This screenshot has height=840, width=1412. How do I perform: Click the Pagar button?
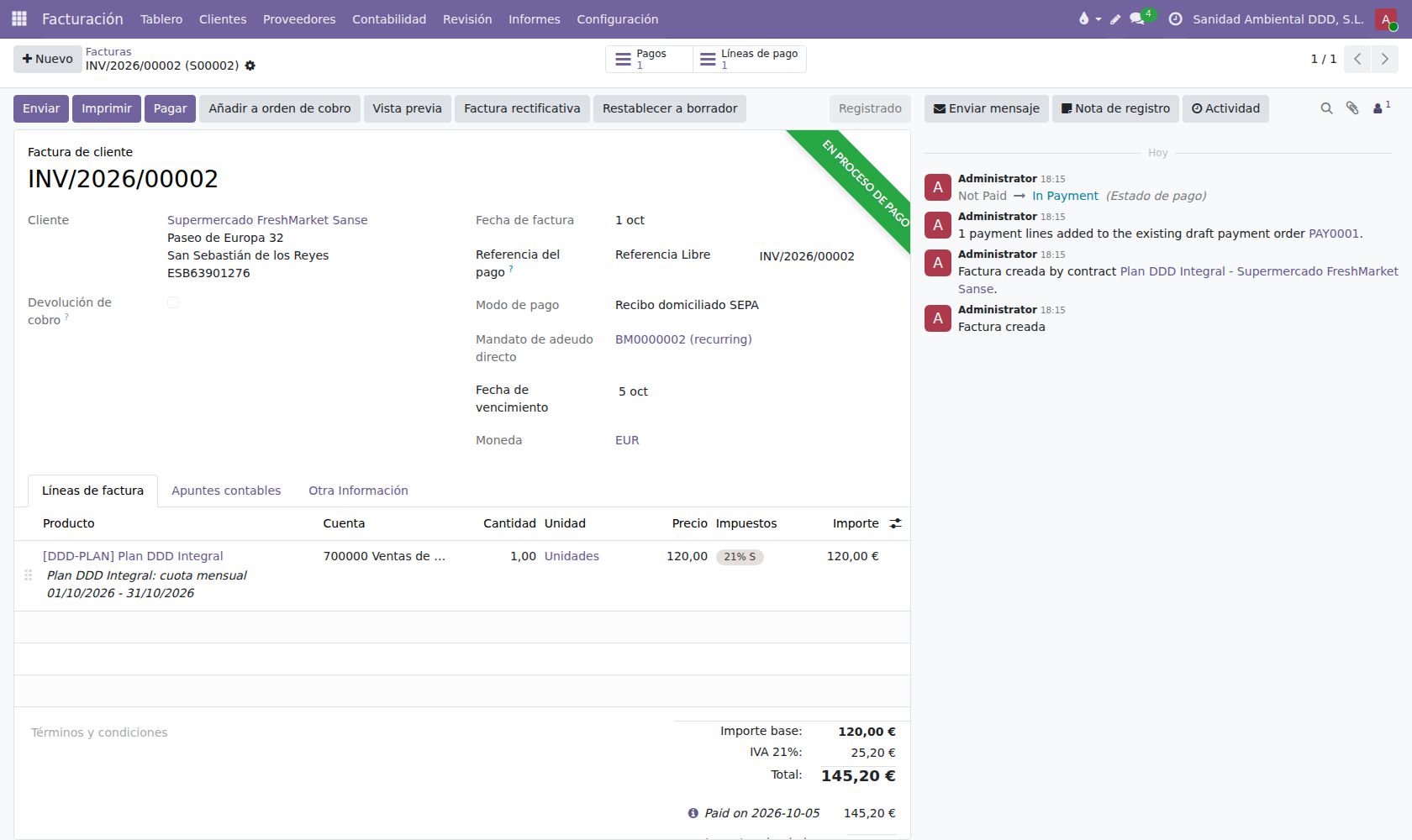[170, 108]
